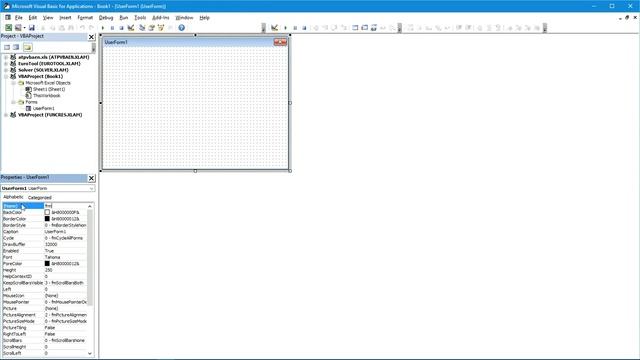This screenshot has height=360, width=640.
Task: Select the Font property row
Action: (x=44, y=257)
